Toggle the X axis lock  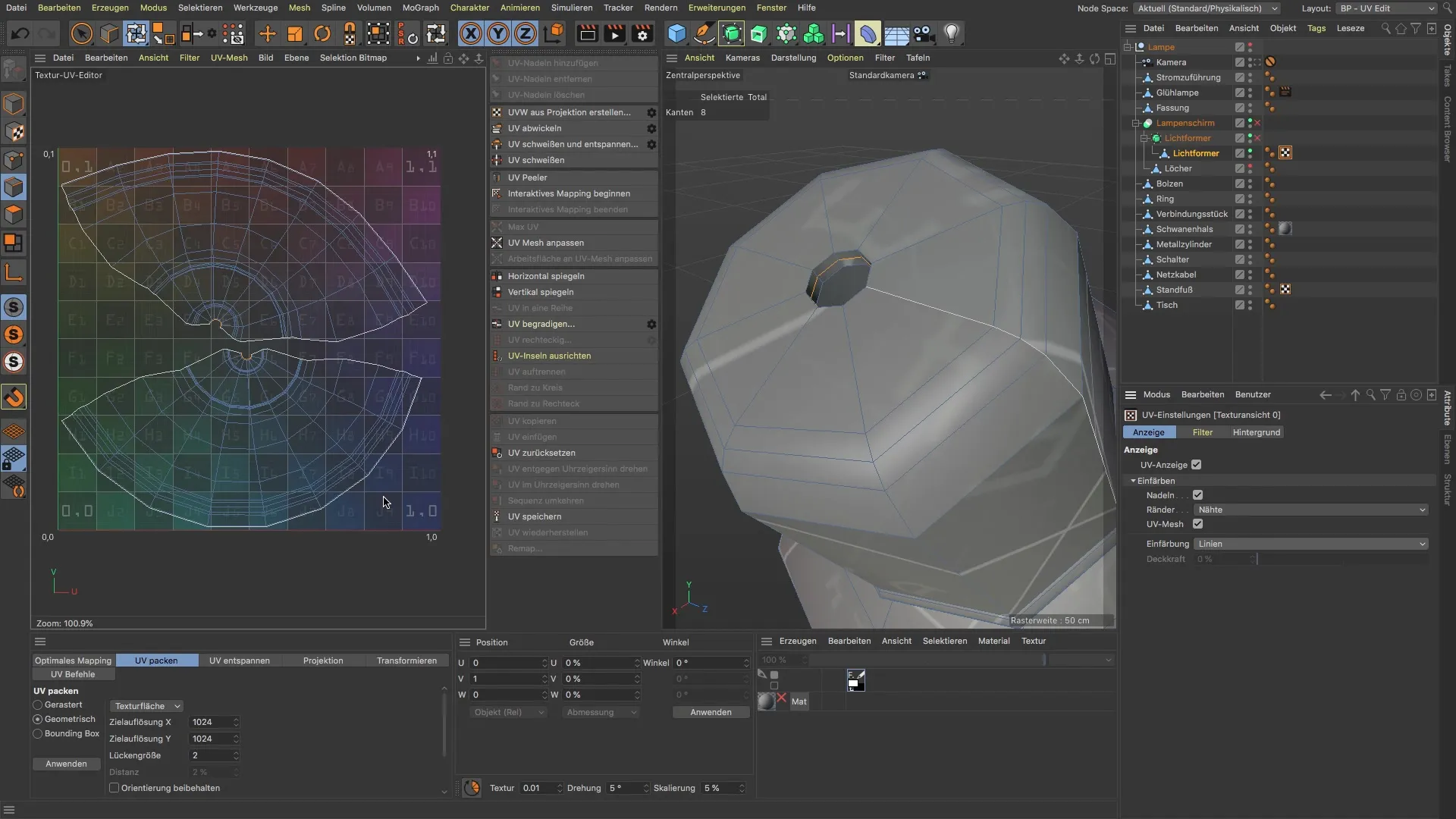(x=471, y=33)
